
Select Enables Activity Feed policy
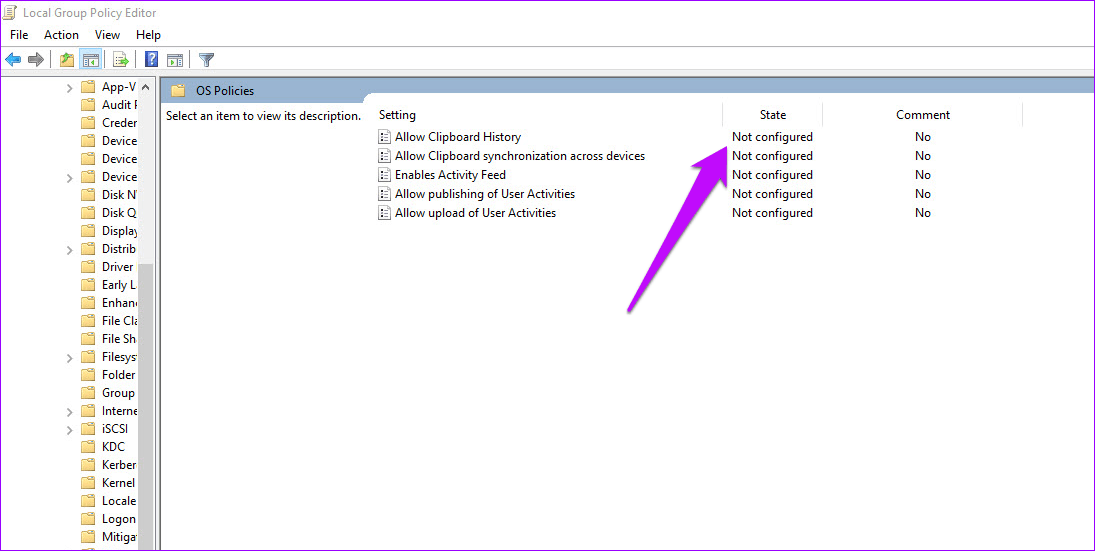pyautogui.click(x=450, y=175)
